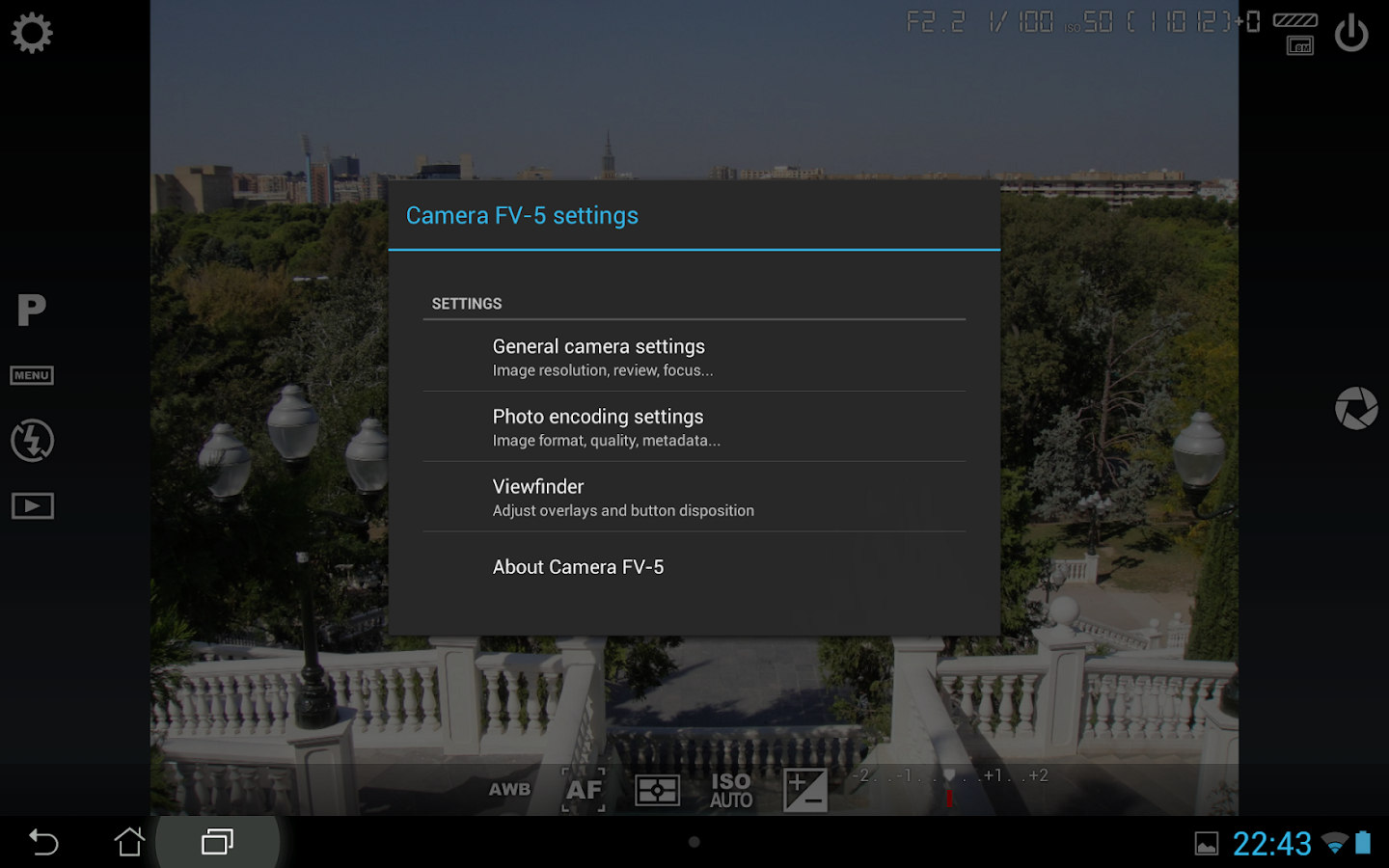1389x868 pixels.
Task: Tap the power off icon
Action: coord(1351,34)
